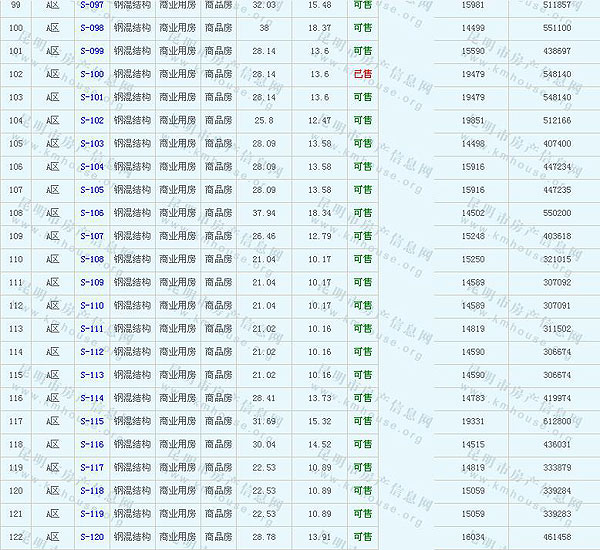Open unit S-115 details
600x550 pixels.
tap(92, 422)
